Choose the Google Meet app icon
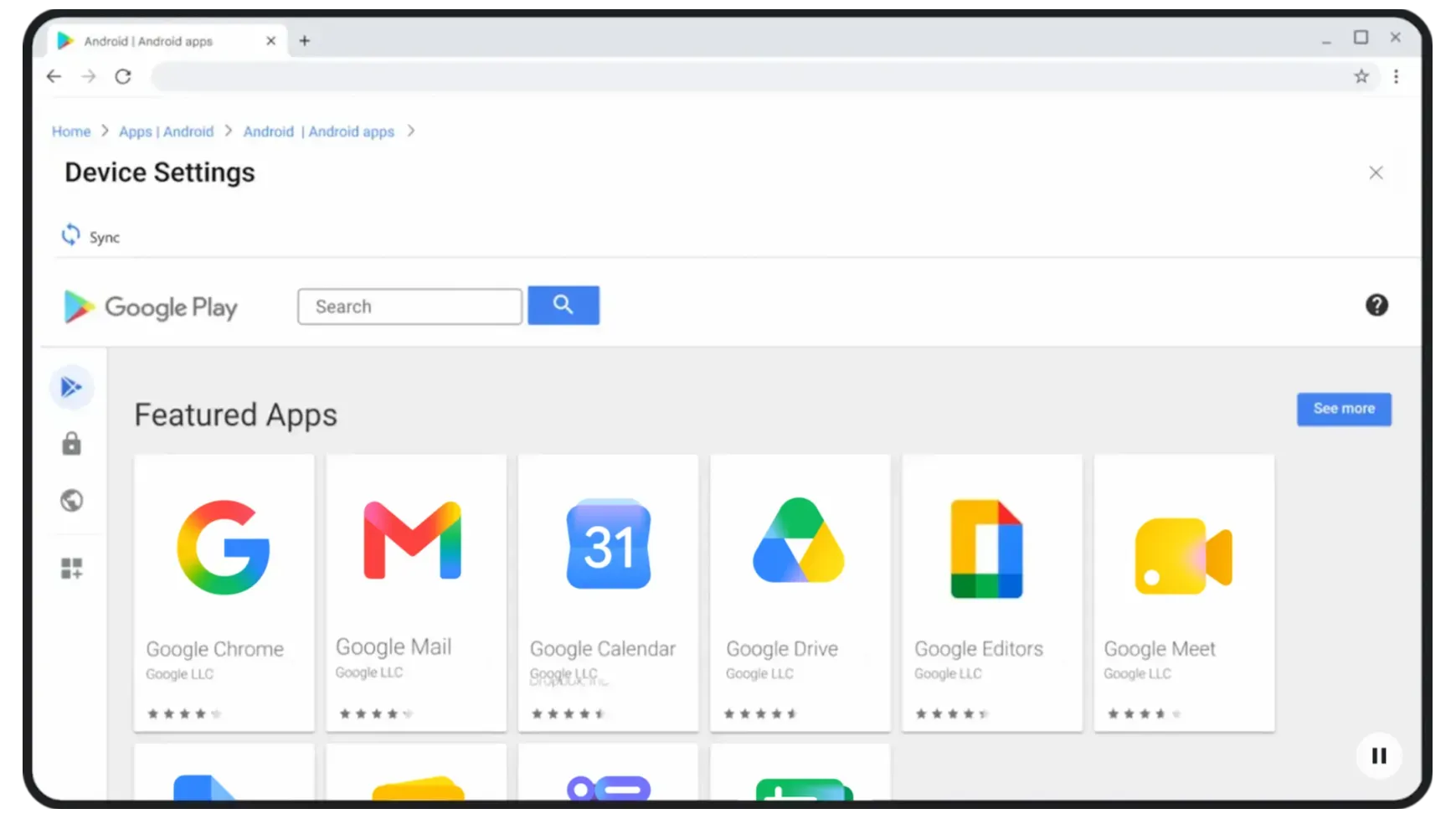This screenshot has height=819, width=1456. click(x=1183, y=556)
